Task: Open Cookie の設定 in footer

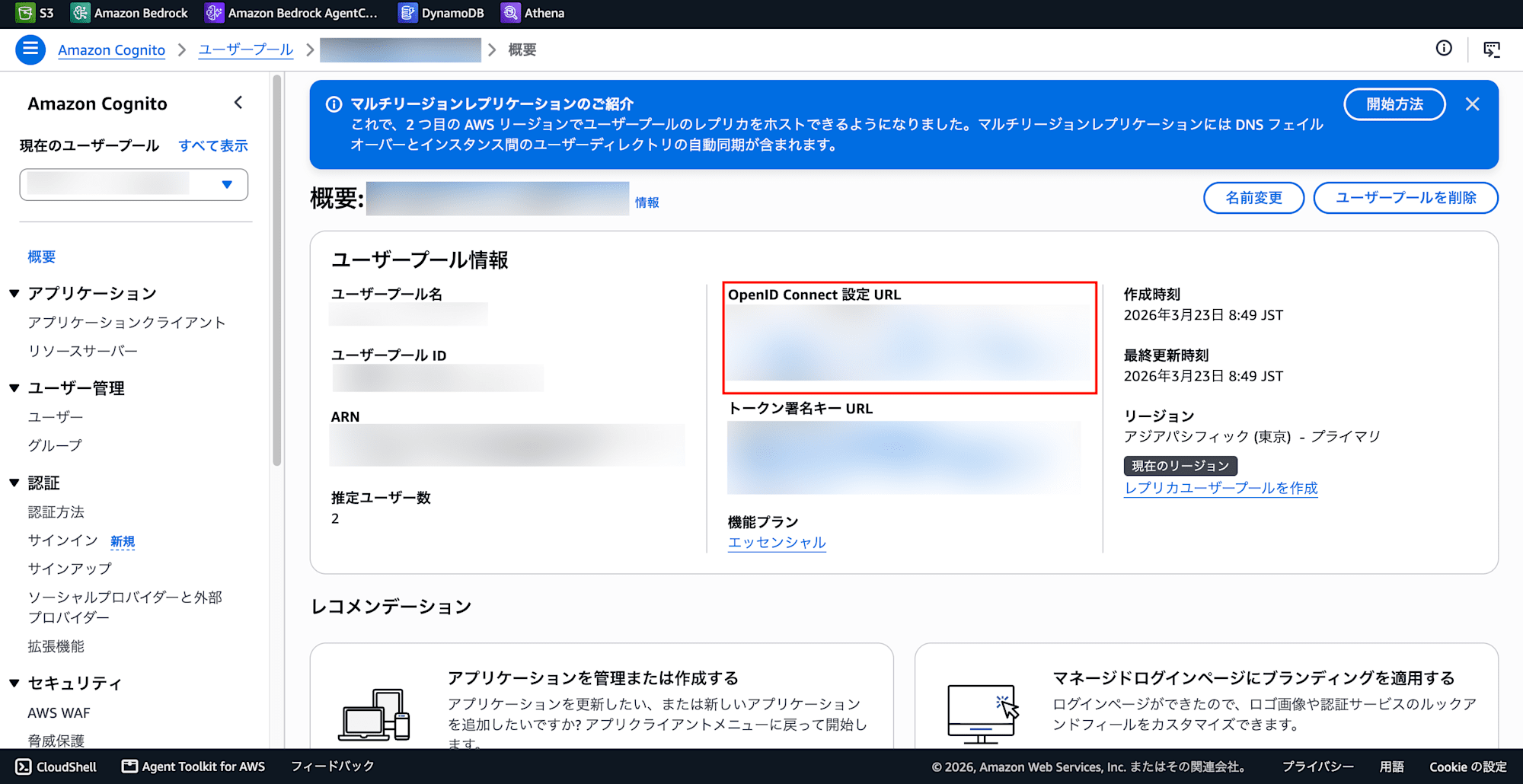Action: 1468,766
